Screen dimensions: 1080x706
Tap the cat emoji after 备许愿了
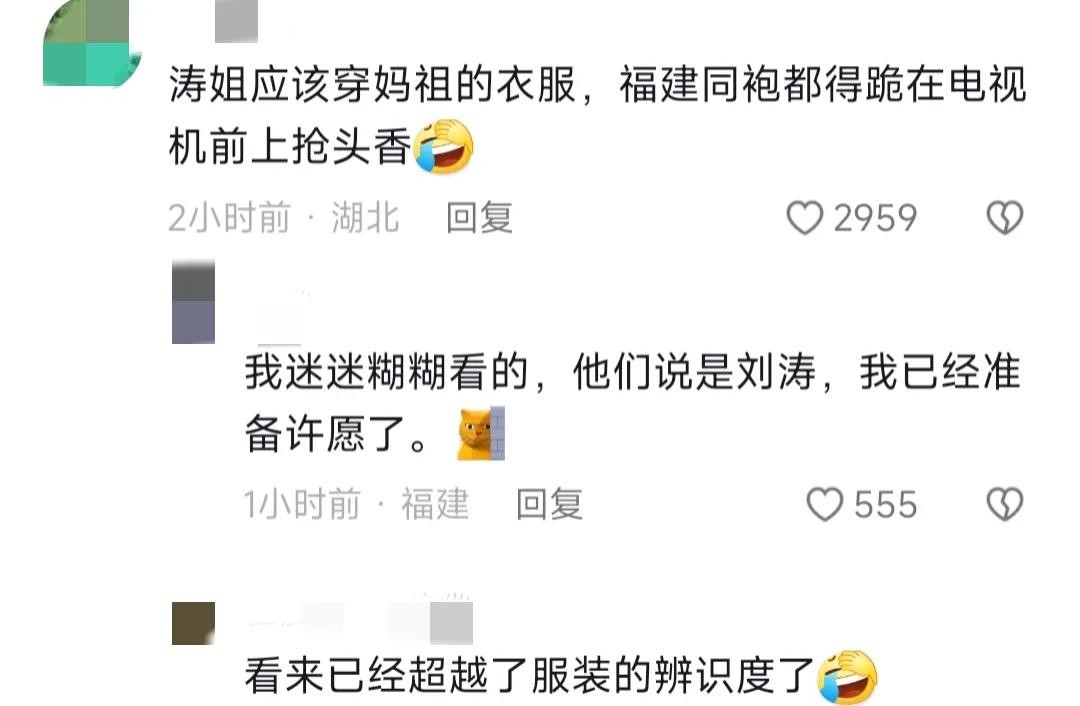pos(481,433)
